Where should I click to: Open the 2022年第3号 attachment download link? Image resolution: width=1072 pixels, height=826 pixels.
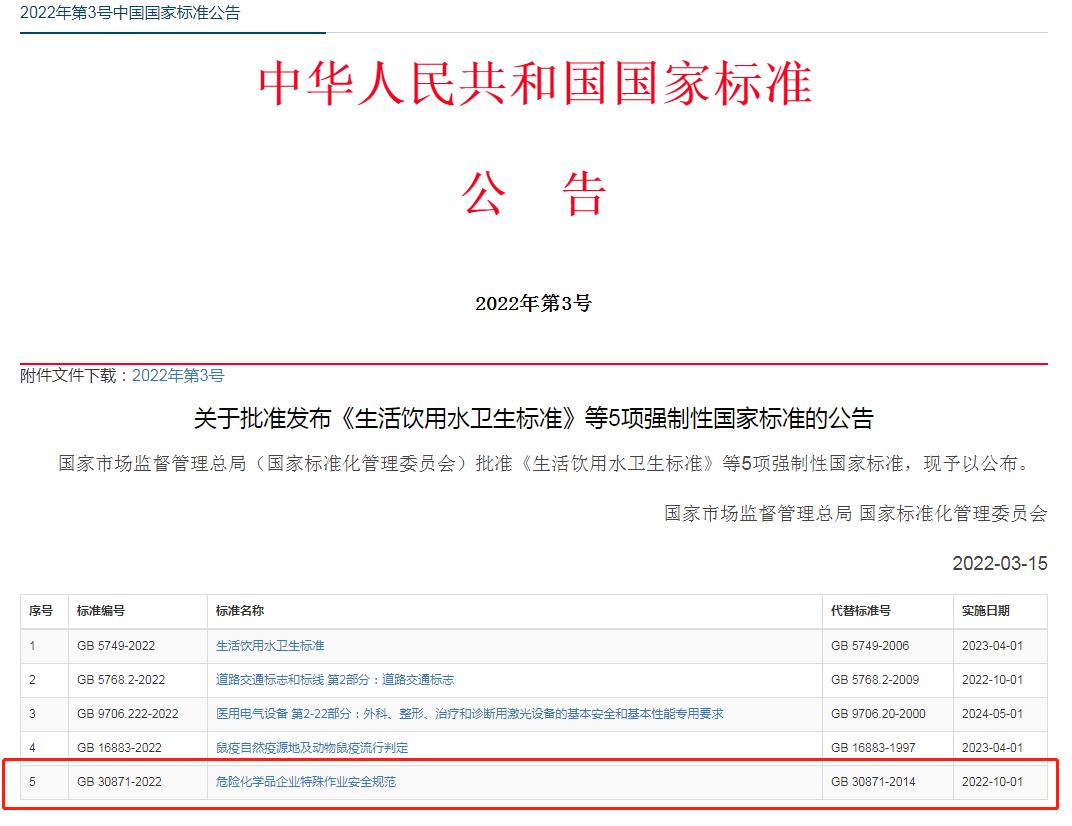[x=178, y=376]
